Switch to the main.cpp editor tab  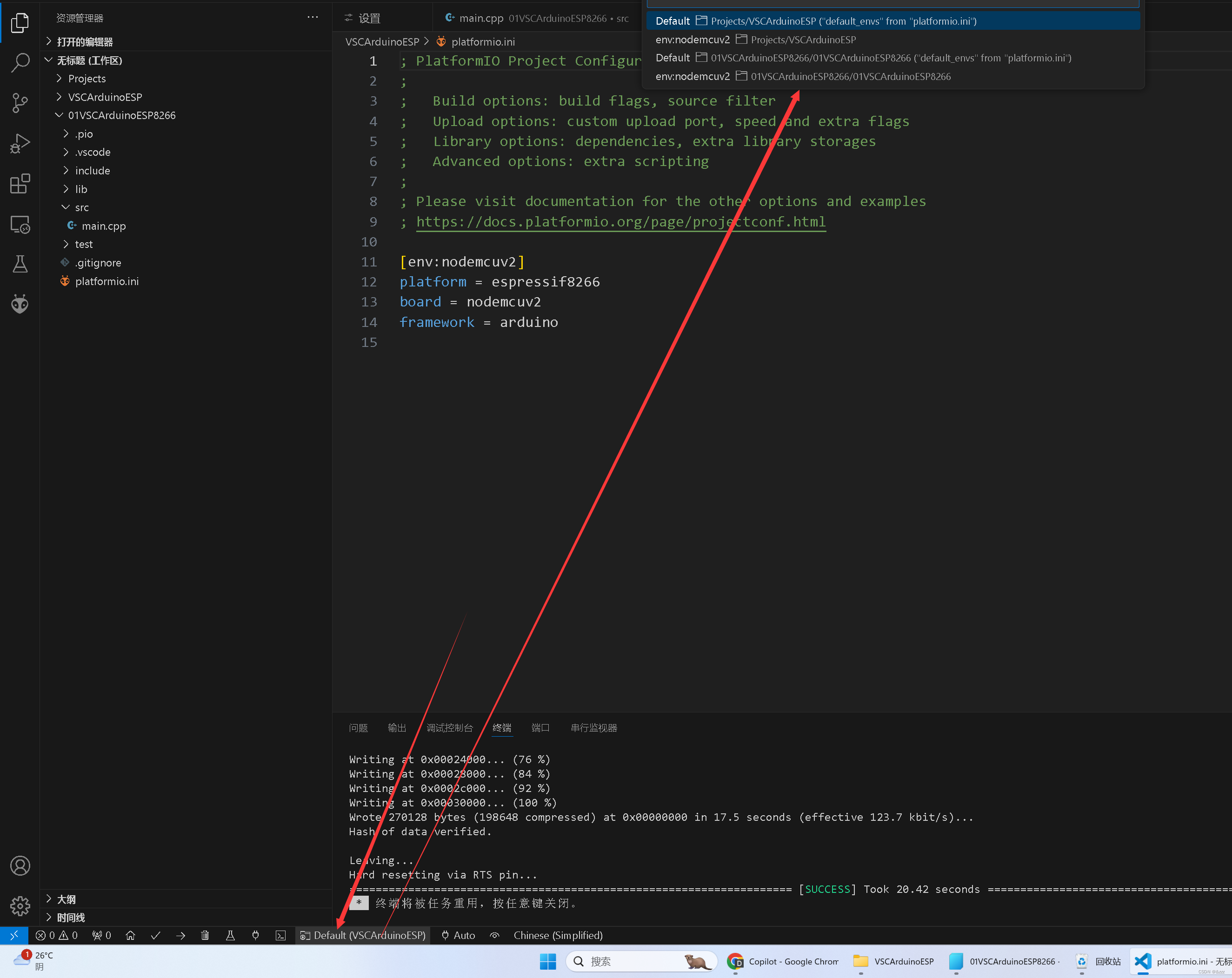[x=537, y=18]
